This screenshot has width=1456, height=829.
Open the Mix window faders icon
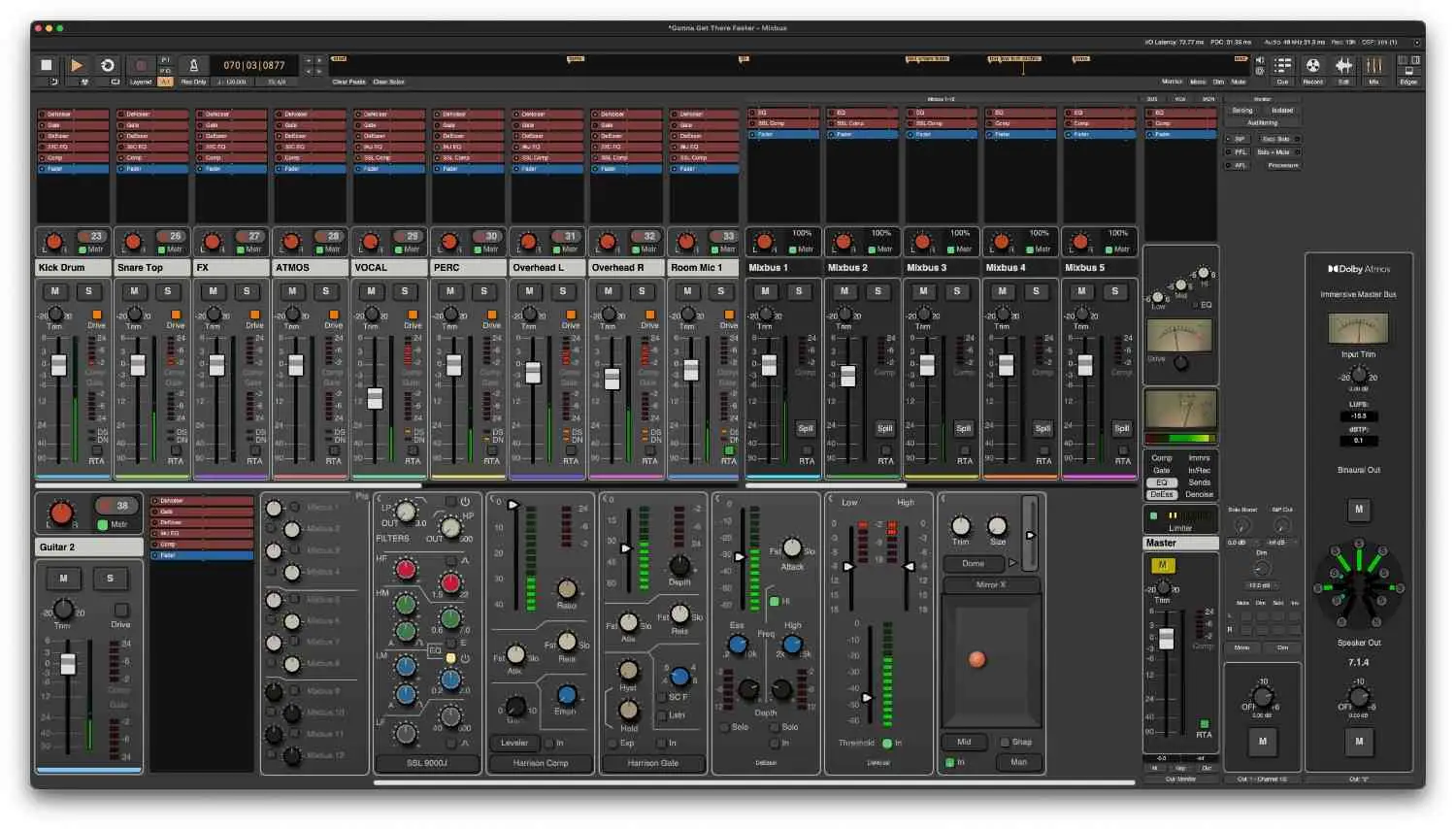tap(1373, 65)
